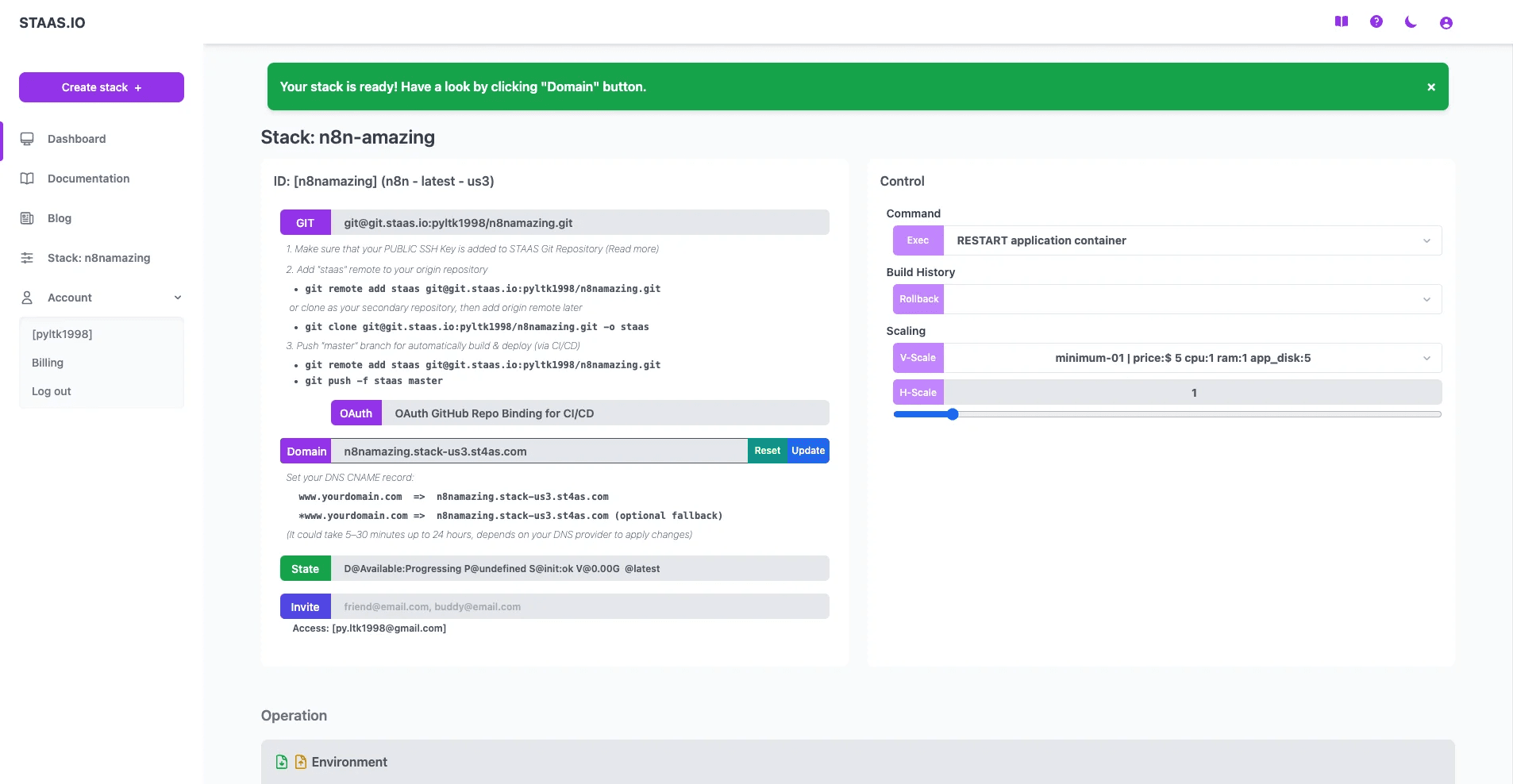This screenshot has width=1513, height=784.
Task: Click the OAuth button
Action: [356, 413]
